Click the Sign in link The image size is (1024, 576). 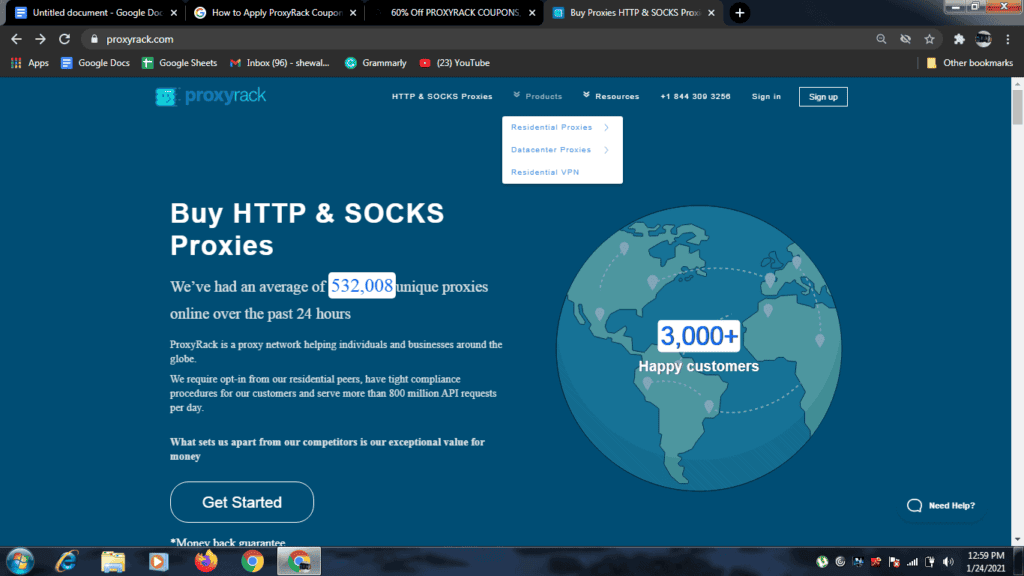click(766, 97)
